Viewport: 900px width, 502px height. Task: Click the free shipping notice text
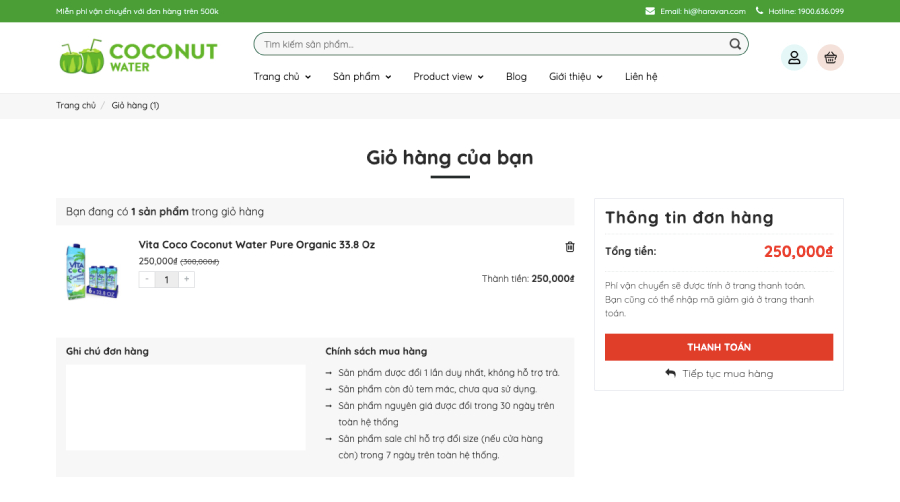[137, 11]
